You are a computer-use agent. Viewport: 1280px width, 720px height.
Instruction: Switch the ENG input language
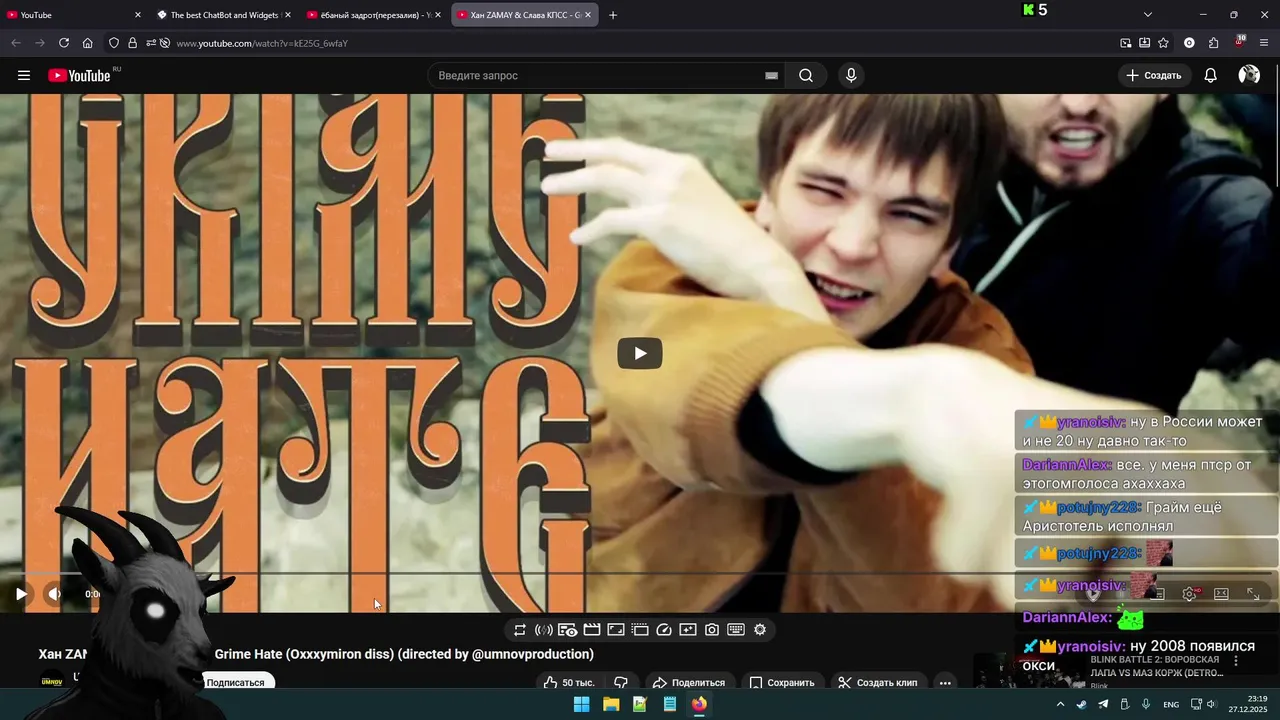[1171, 705]
